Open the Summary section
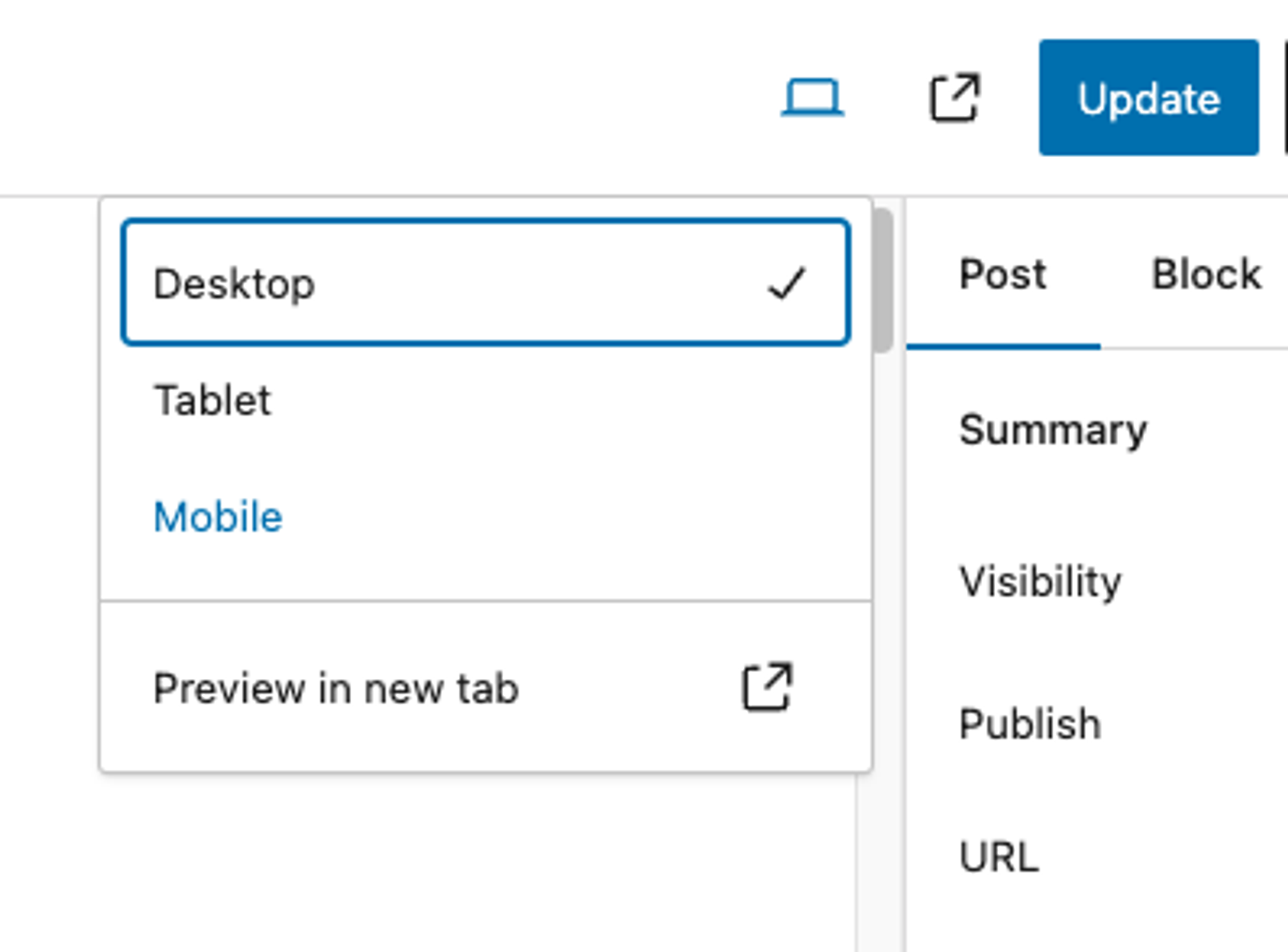Image resolution: width=1288 pixels, height=952 pixels. [x=1053, y=430]
